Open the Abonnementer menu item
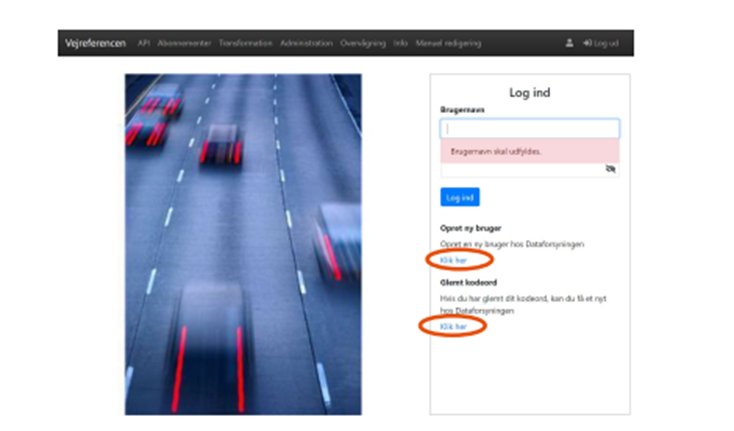This screenshot has height=431, width=734. (x=185, y=44)
